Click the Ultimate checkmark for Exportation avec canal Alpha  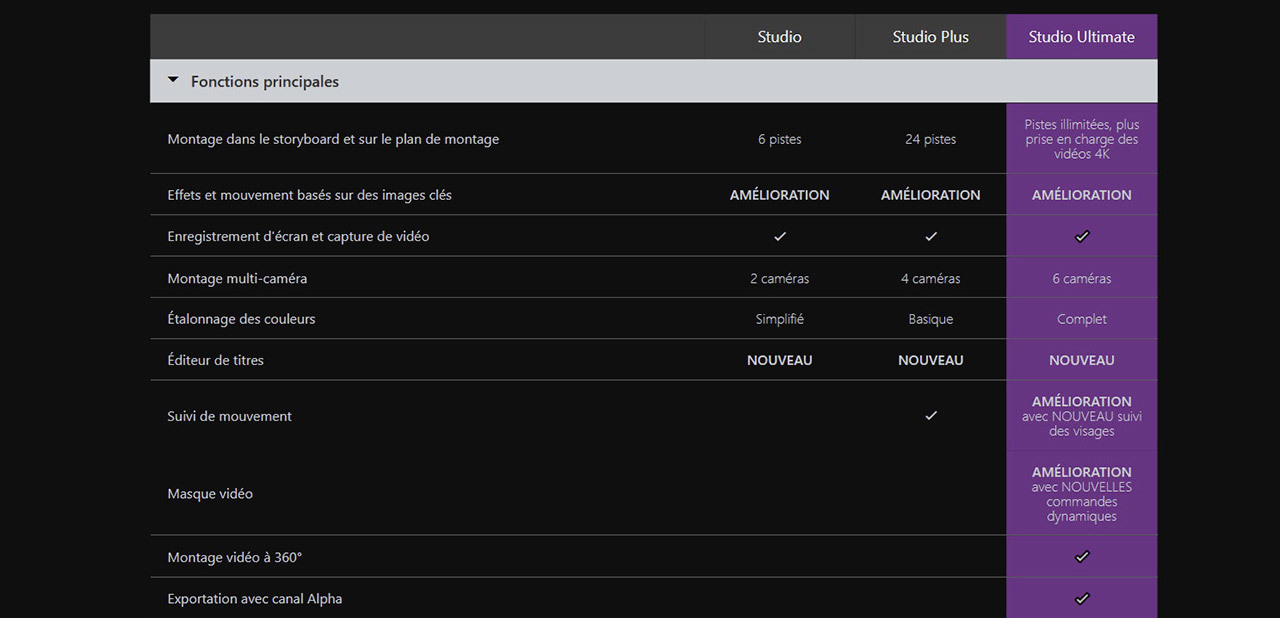(x=1081, y=598)
